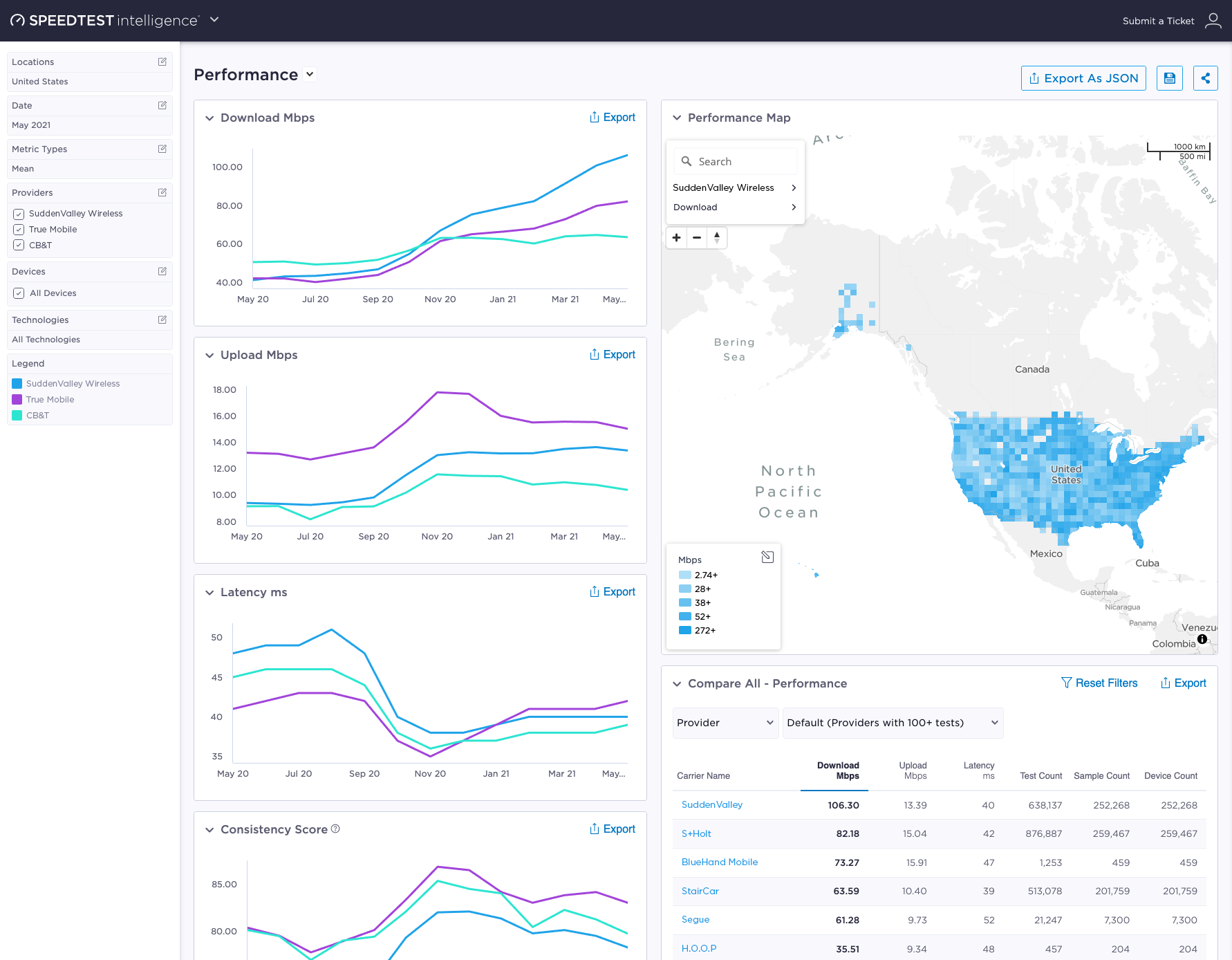Viewport: 1232px width, 960px height.
Task: Toggle the All Devices checkbox
Action: click(x=18, y=293)
